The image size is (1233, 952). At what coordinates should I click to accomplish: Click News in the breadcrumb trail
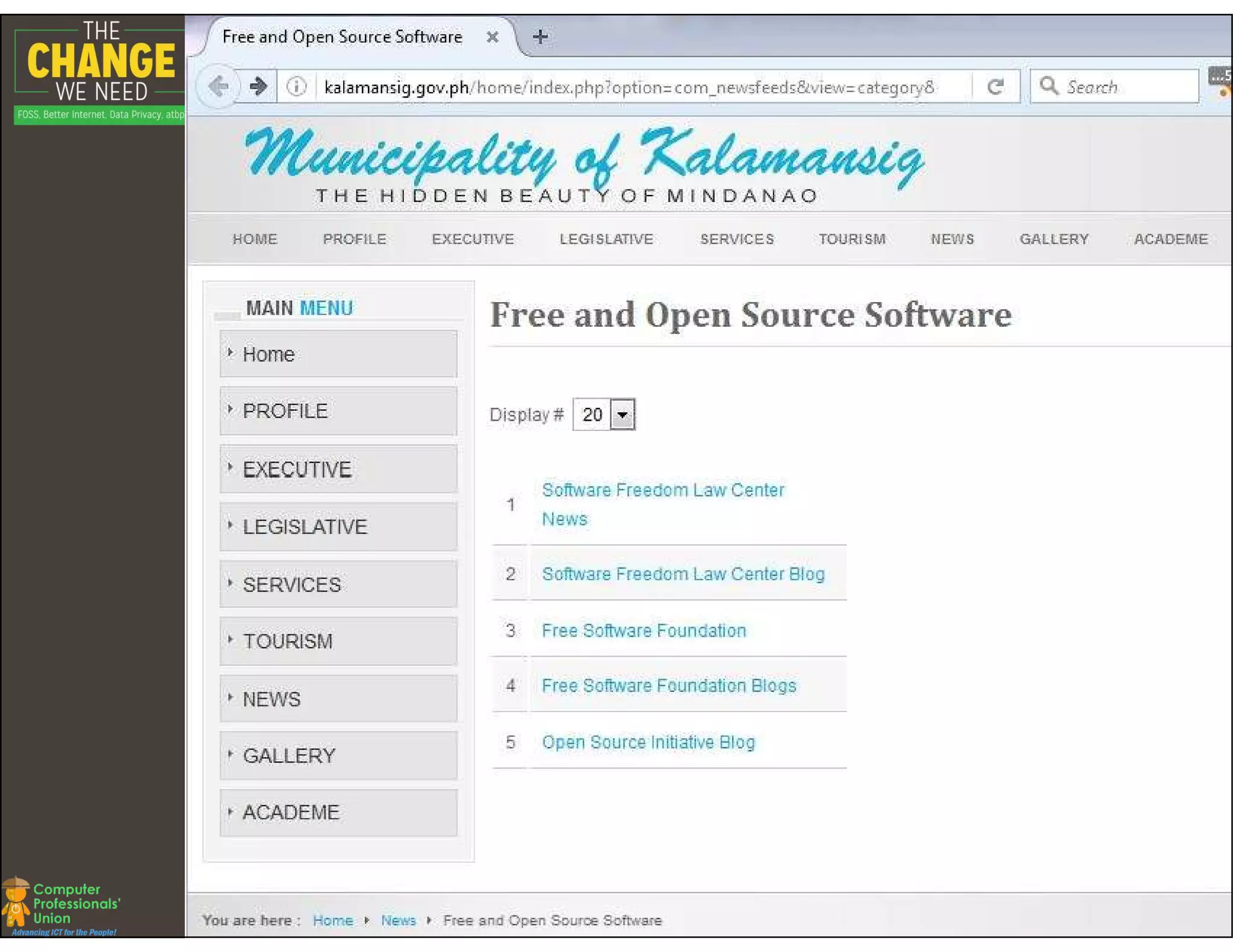coord(398,921)
